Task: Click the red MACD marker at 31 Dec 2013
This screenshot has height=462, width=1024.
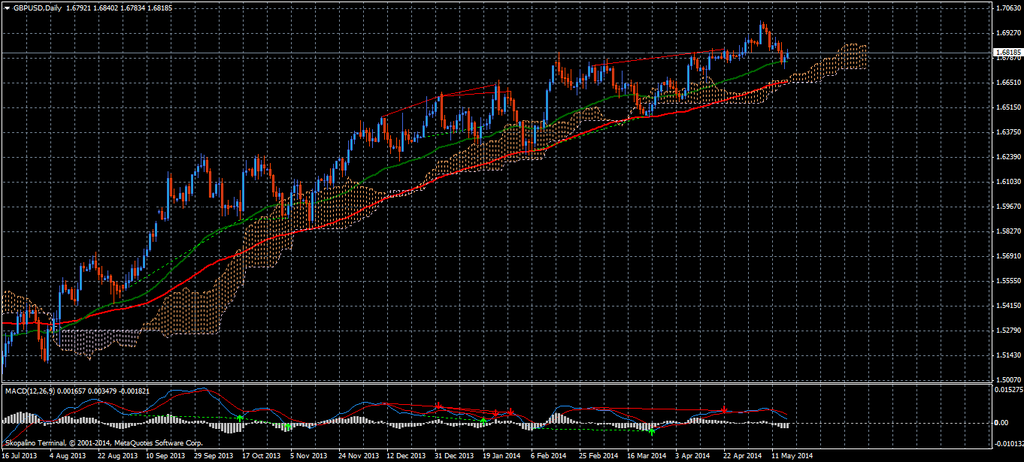Action: [439, 406]
